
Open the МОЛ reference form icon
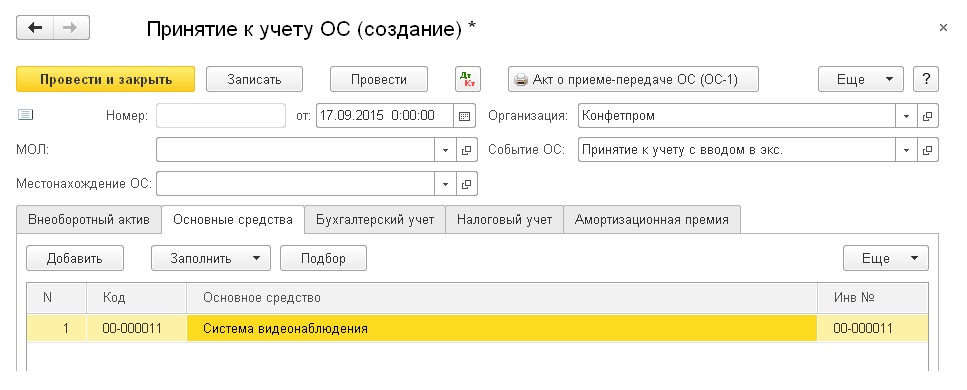tap(466, 150)
